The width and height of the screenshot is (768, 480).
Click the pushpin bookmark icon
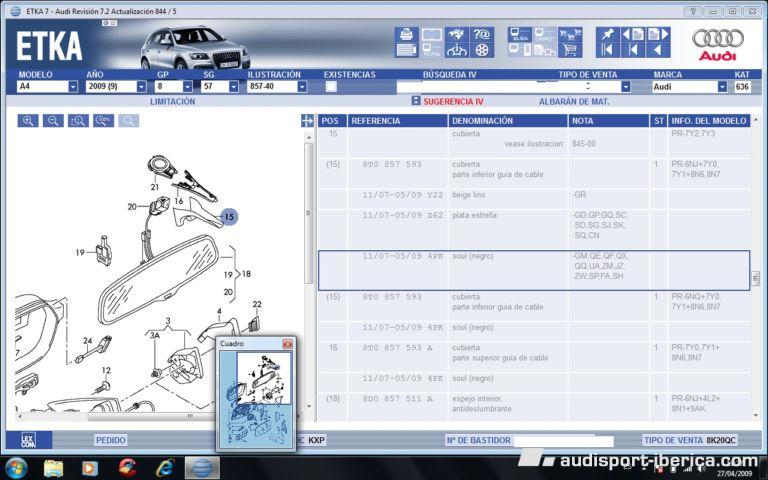pos(608,34)
